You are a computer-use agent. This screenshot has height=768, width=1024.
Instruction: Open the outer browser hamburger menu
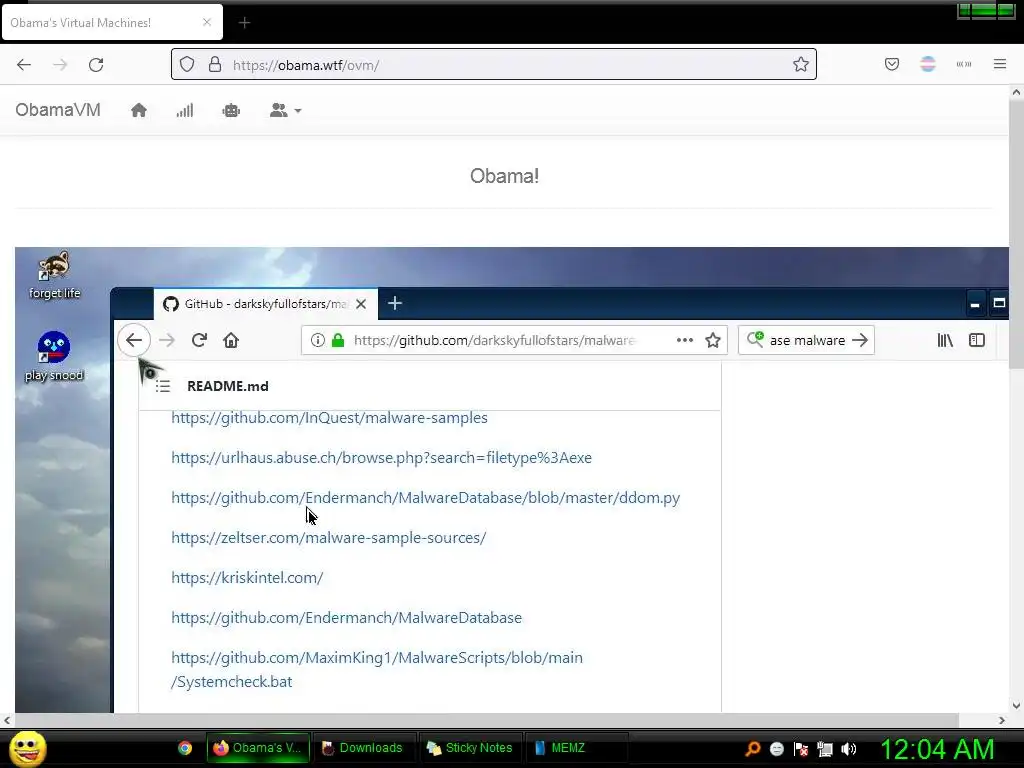tap(1000, 64)
